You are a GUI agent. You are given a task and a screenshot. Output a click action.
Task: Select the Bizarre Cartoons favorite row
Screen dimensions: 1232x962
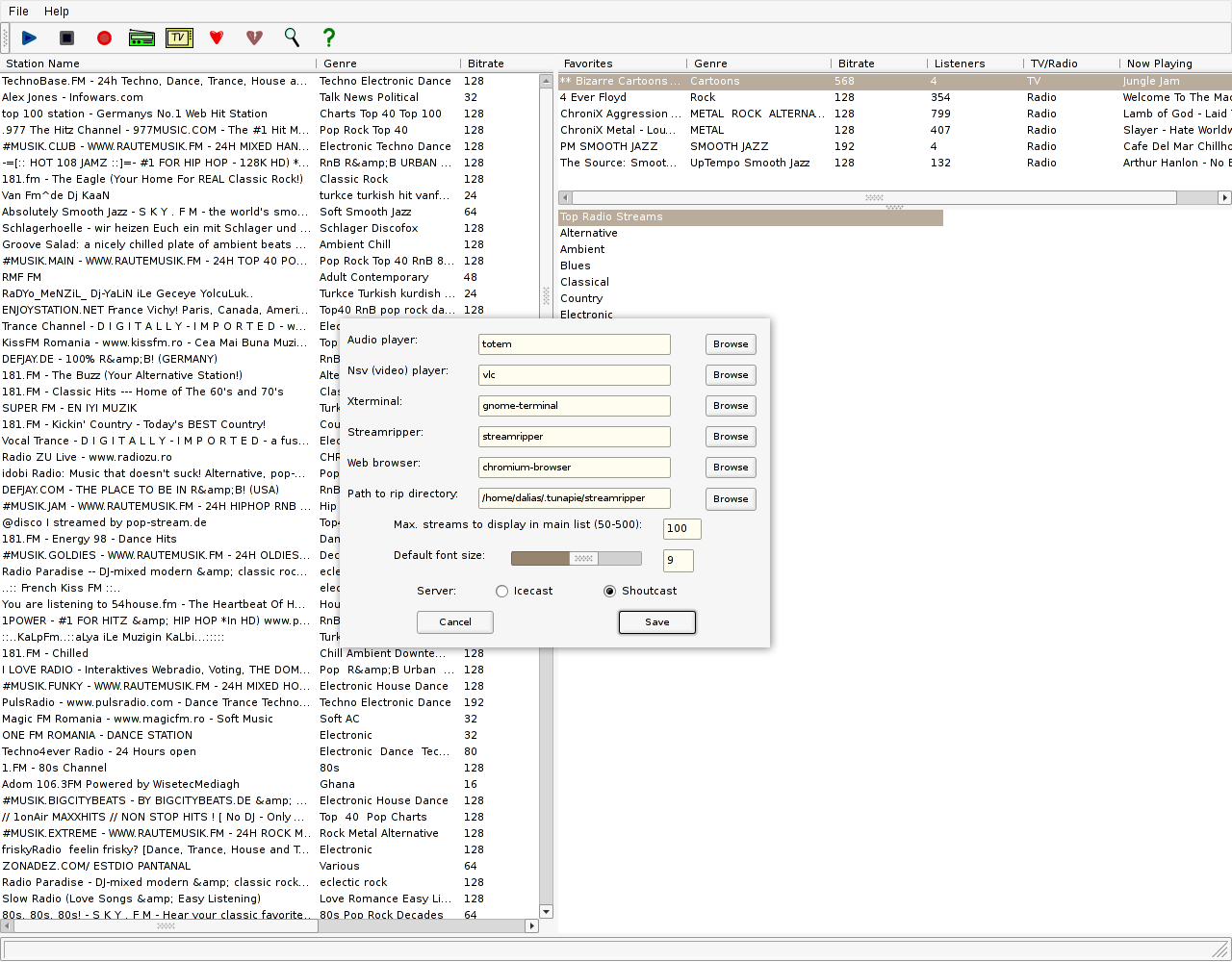[x=895, y=82]
